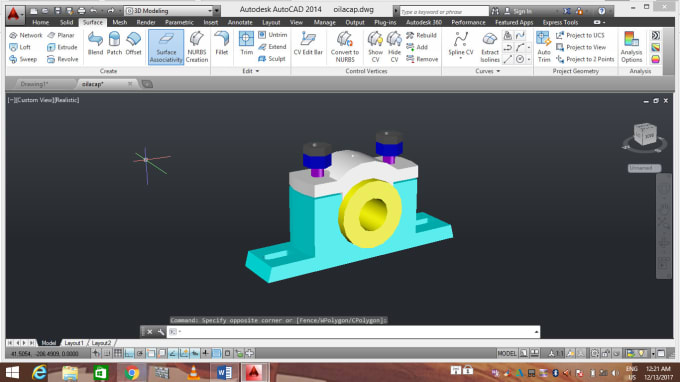The image size is (680, 382).
Task: Click the Sign In button
Action: pos(519,11)
